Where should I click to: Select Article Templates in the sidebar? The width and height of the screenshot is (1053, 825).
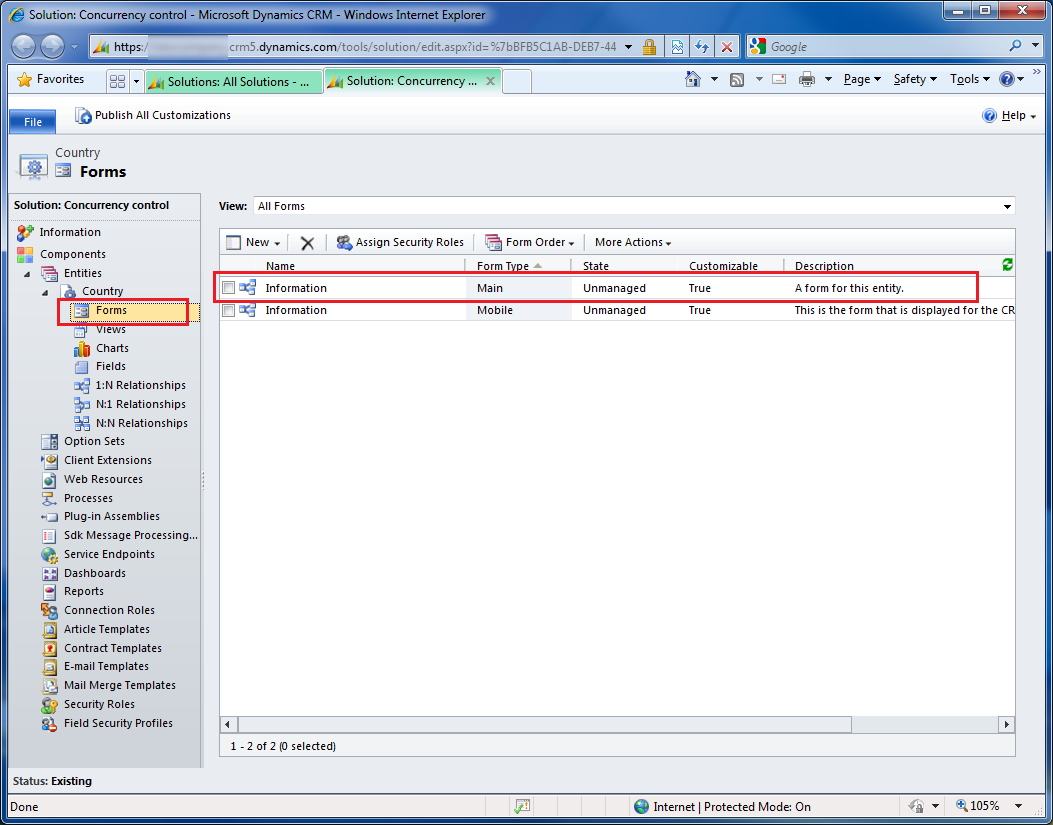107,629
